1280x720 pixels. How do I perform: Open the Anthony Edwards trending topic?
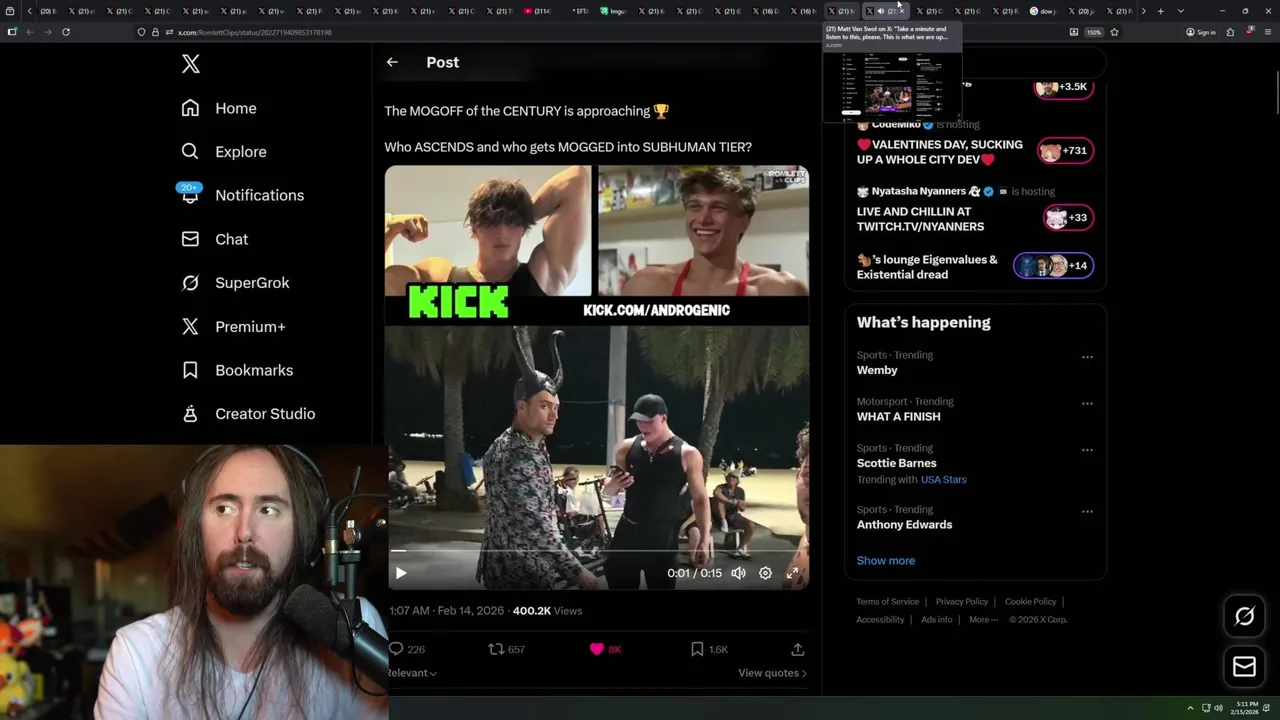(904, 524)
